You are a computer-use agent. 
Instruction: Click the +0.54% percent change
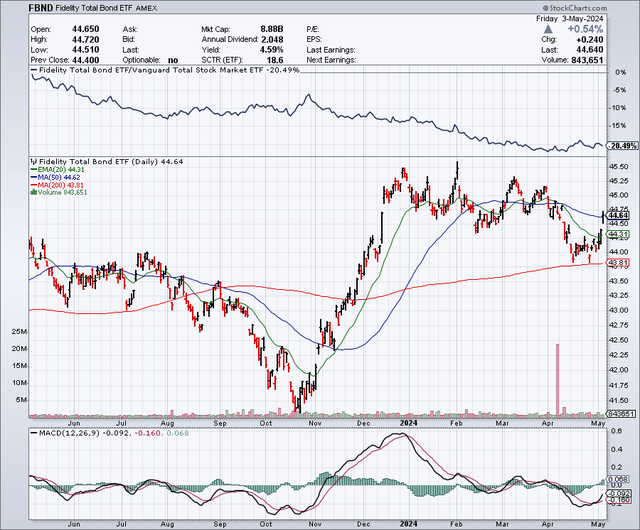(x=585, y=29)
